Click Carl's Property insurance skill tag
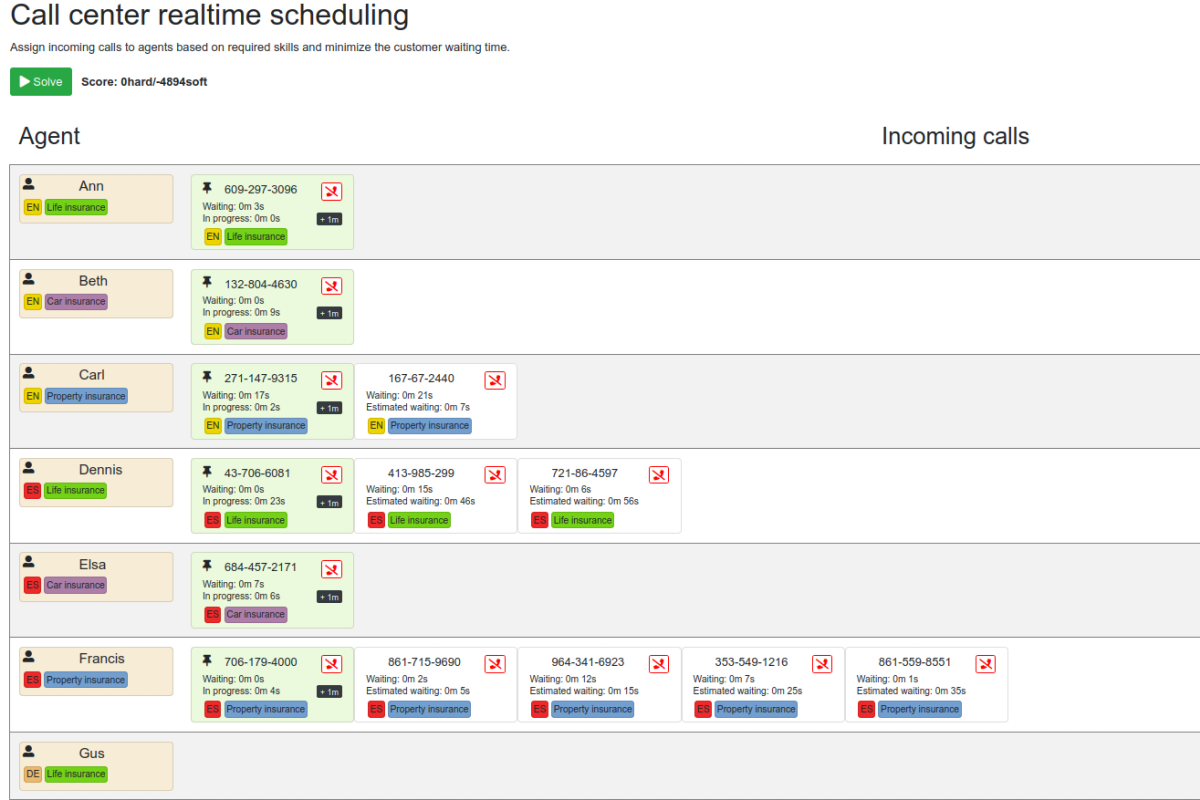1200x800 pixels. (86, 396)
